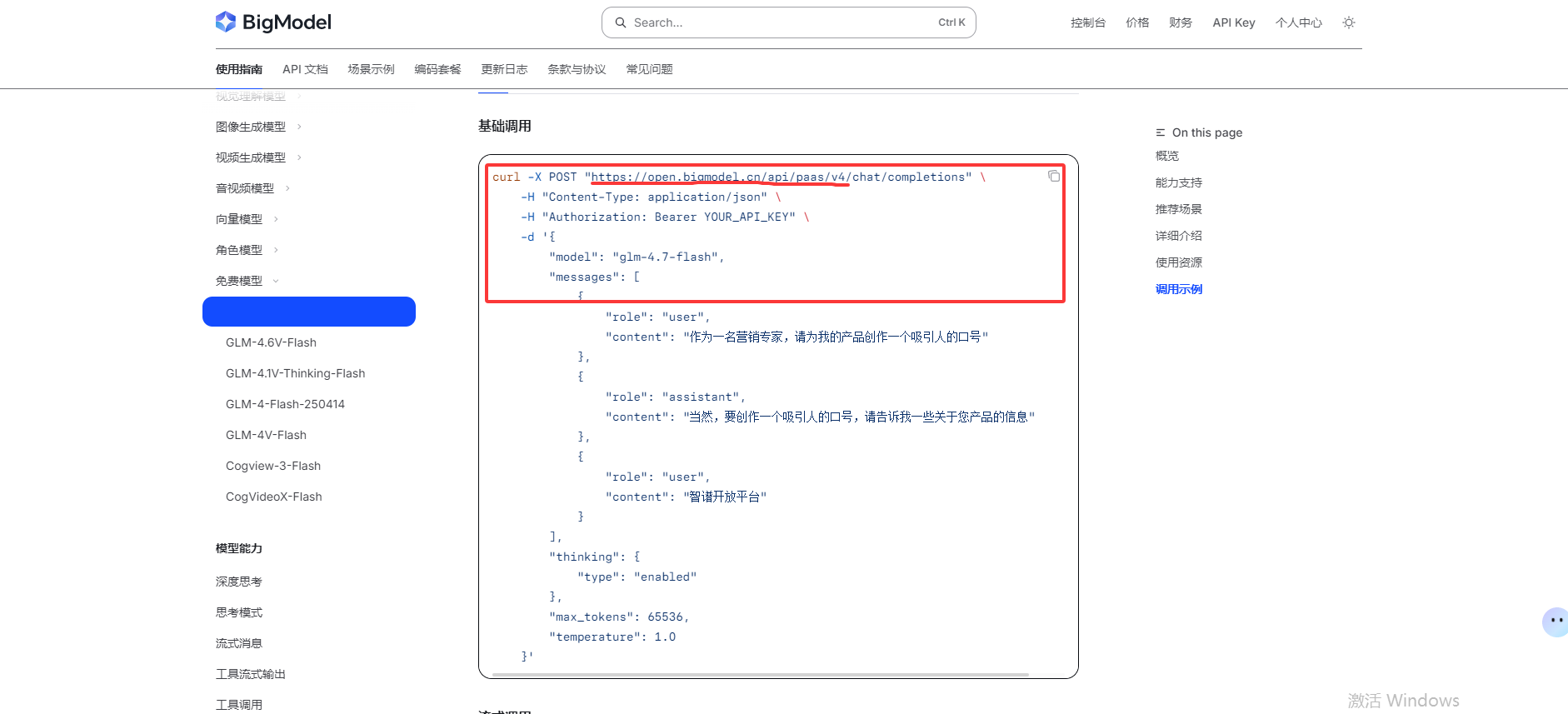Switch to API 文档 tab
The height and width of the screenshot is (714, 1568).
point(305,69)
